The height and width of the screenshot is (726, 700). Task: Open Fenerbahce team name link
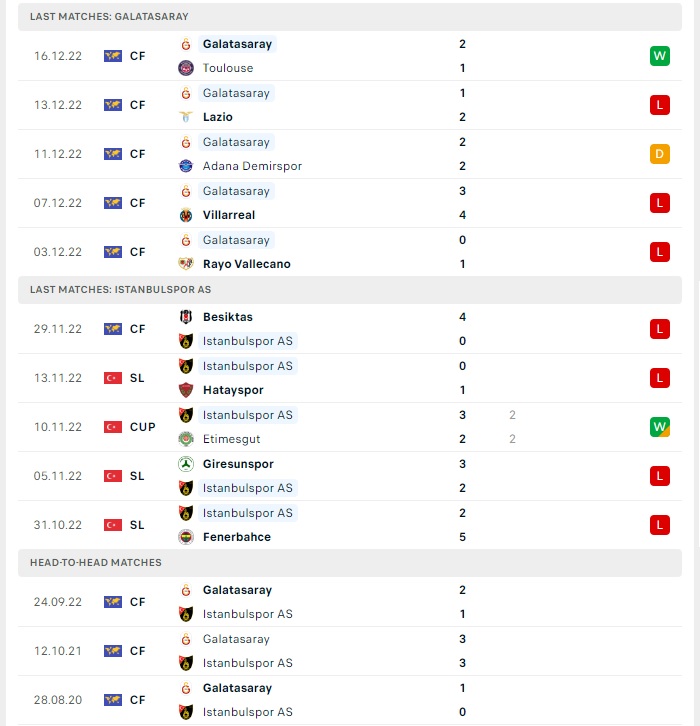coord(237,537)
